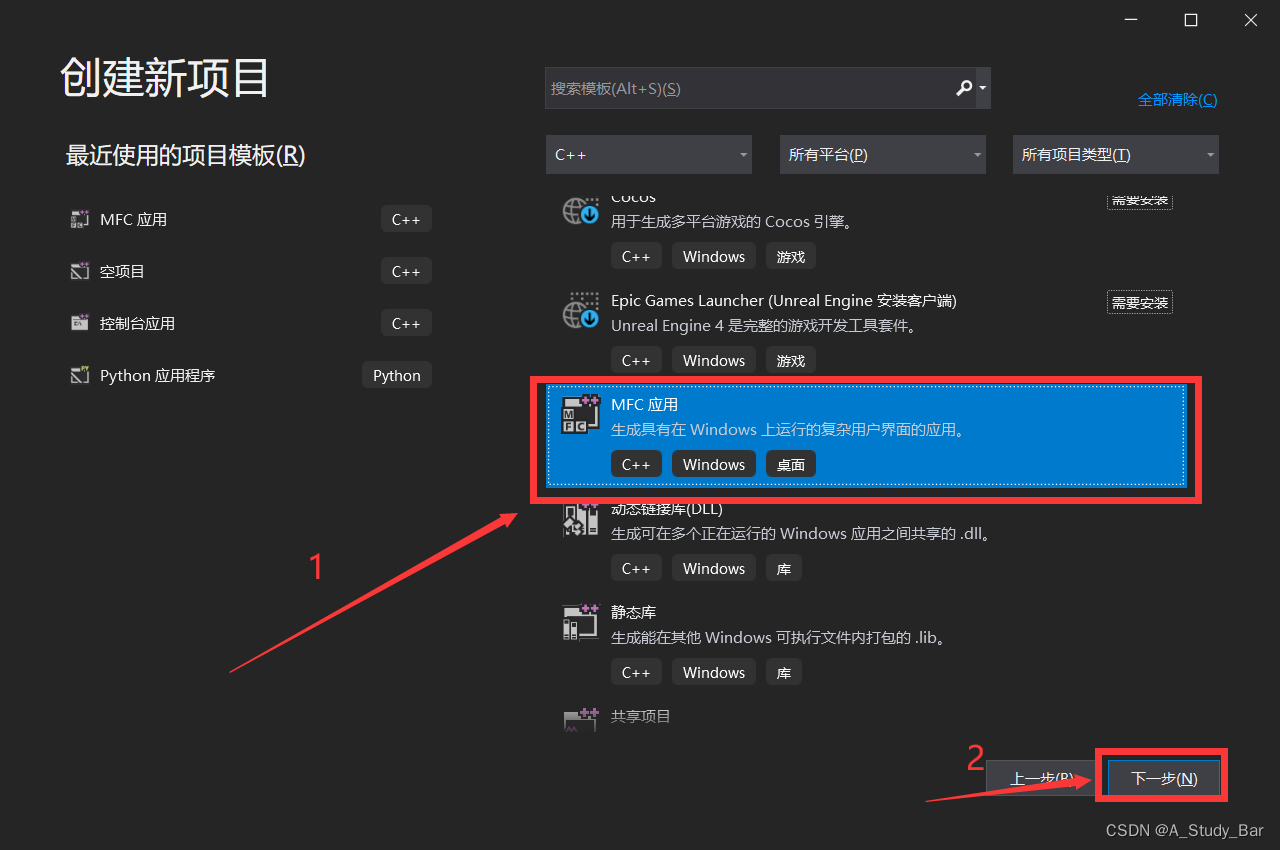Open the 所有项目类型 project type dropdown
1280x850 pixels.
pyautogui.click(x=1116, y=155)
